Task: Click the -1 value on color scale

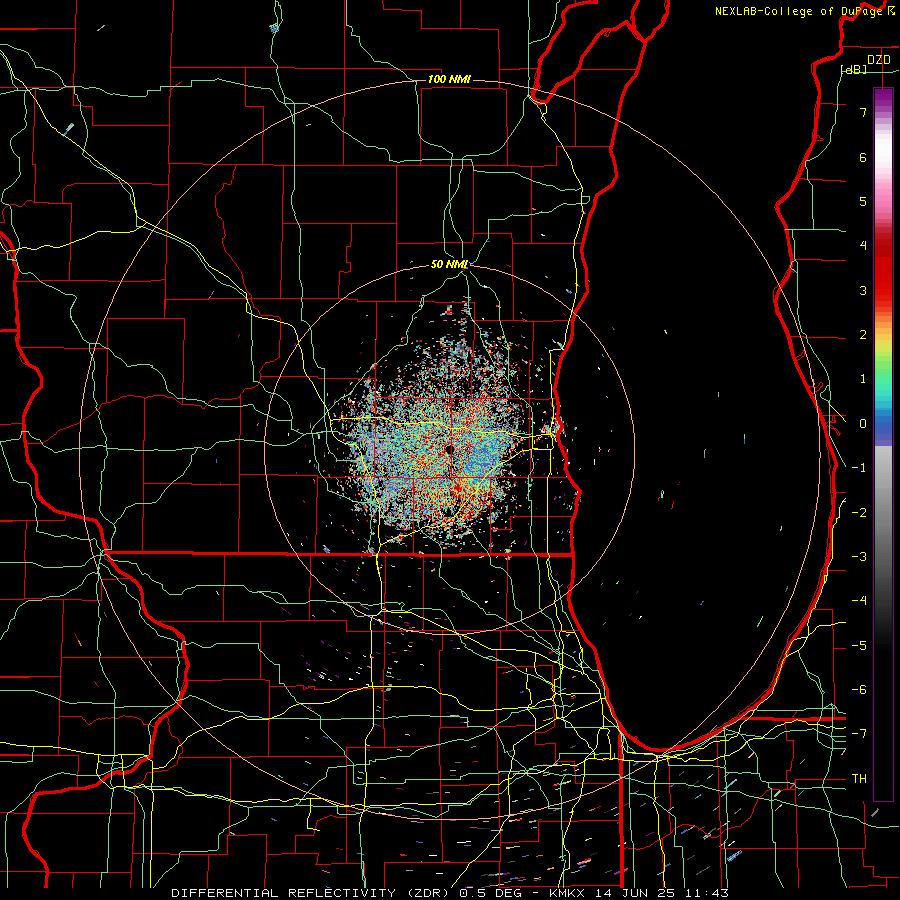Action: click(859, 468)
